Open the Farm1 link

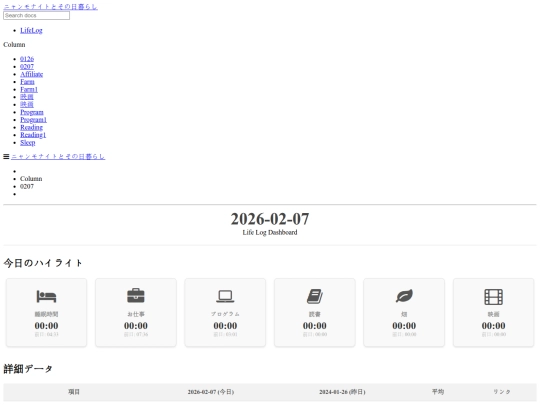(29, 89)
